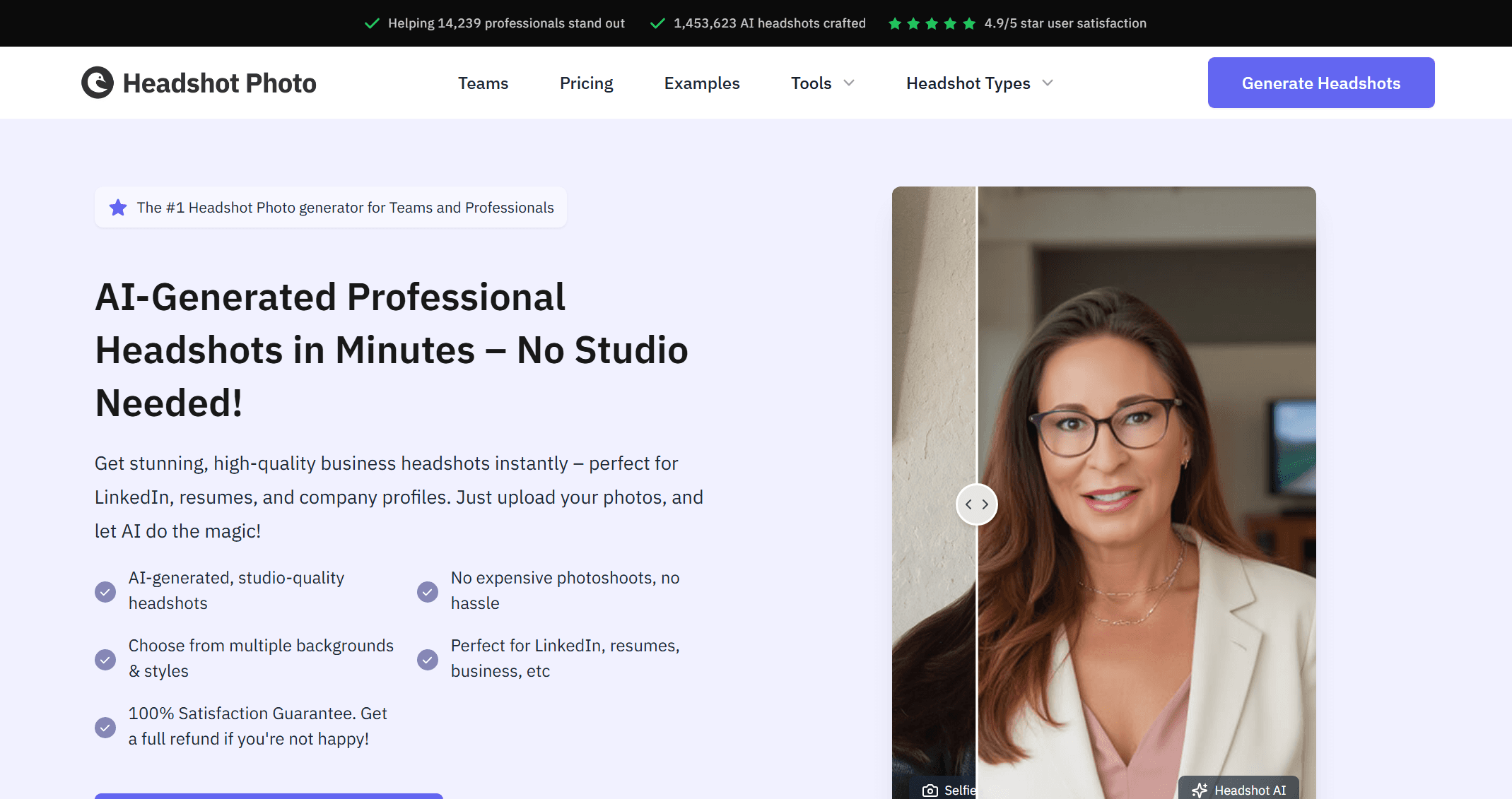Open the Examples link in navigation
1512x799 pixels.
tap(701, 83)
